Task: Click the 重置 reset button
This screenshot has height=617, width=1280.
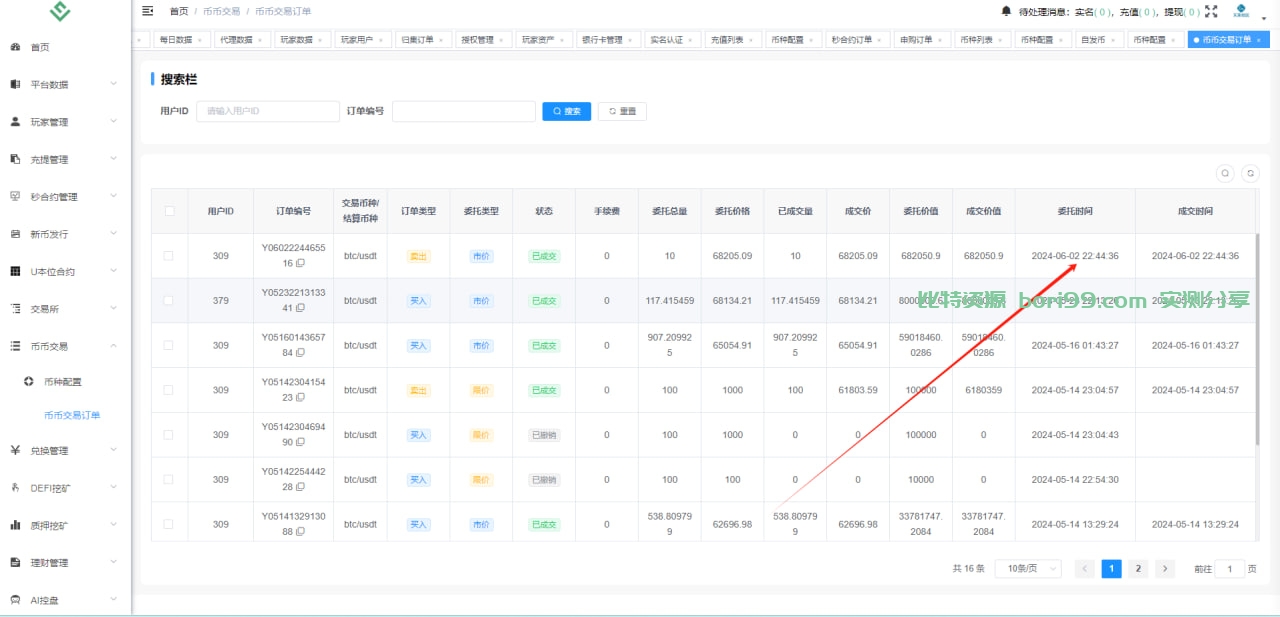Action: coord(622,111)
